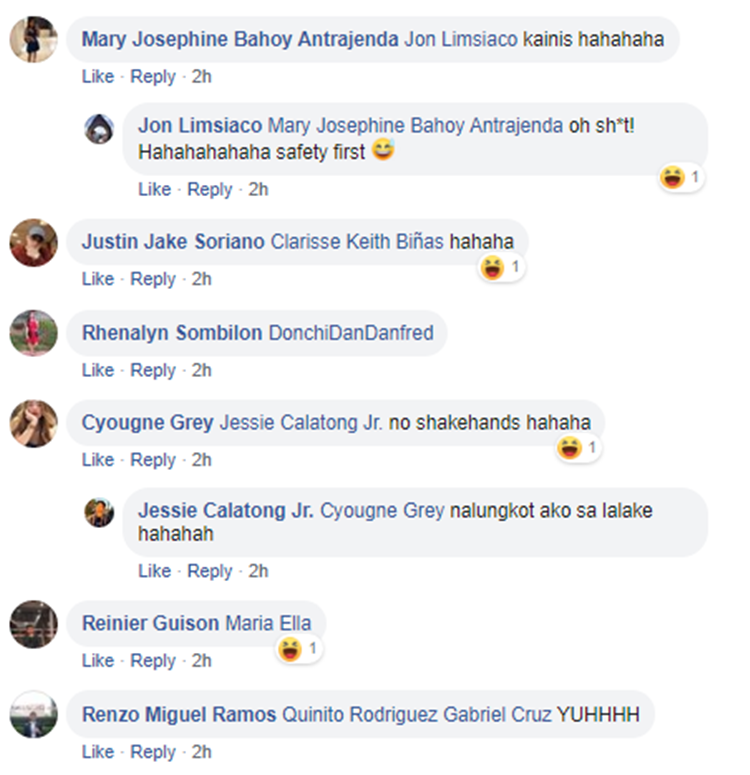Open tagged Maria Ella profile link

(x=268, y=623)
